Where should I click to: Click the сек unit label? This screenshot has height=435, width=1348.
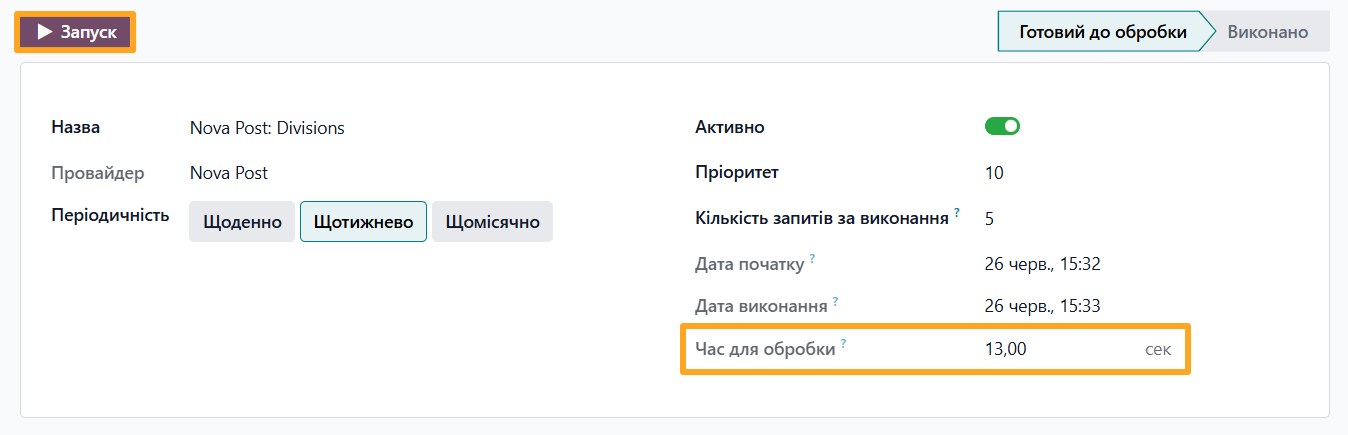[x=1158, y=350]
